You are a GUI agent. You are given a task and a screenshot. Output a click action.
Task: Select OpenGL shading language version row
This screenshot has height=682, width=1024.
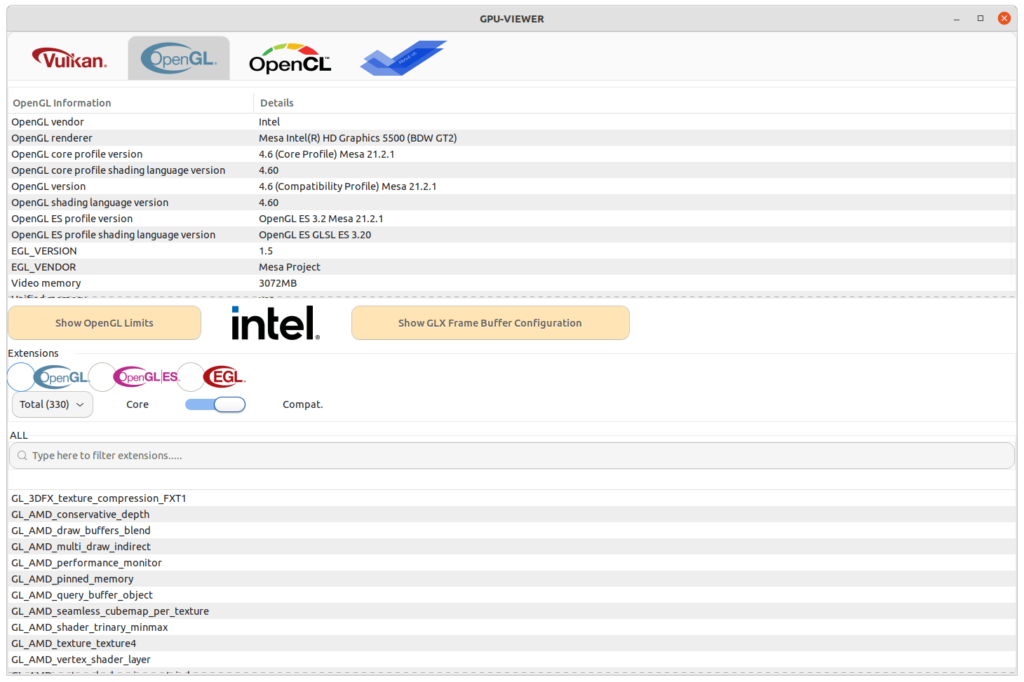[512, 203]
